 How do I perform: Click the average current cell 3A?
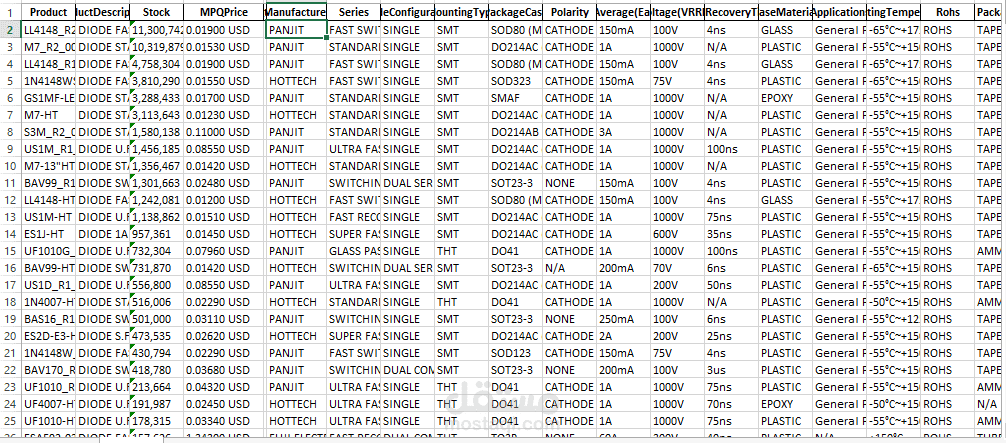click(623, 132)
